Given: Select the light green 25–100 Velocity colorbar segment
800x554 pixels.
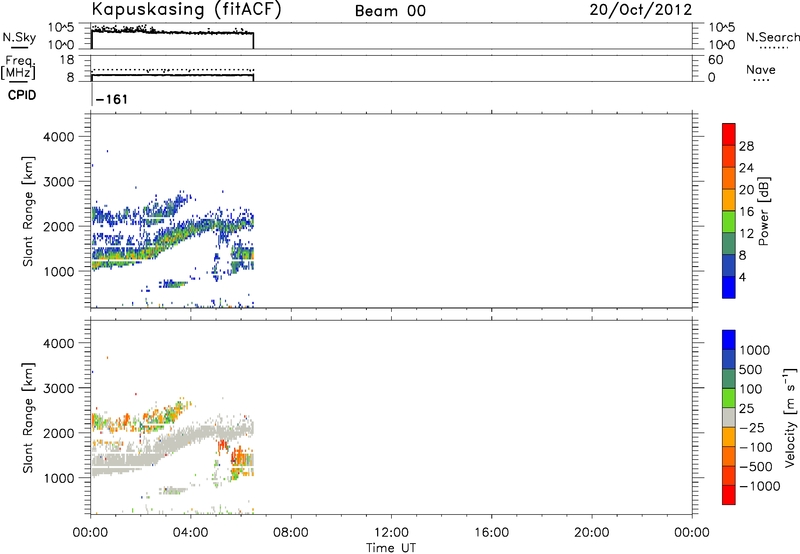Looking at the screenshot, I should [x=729, y=398].
